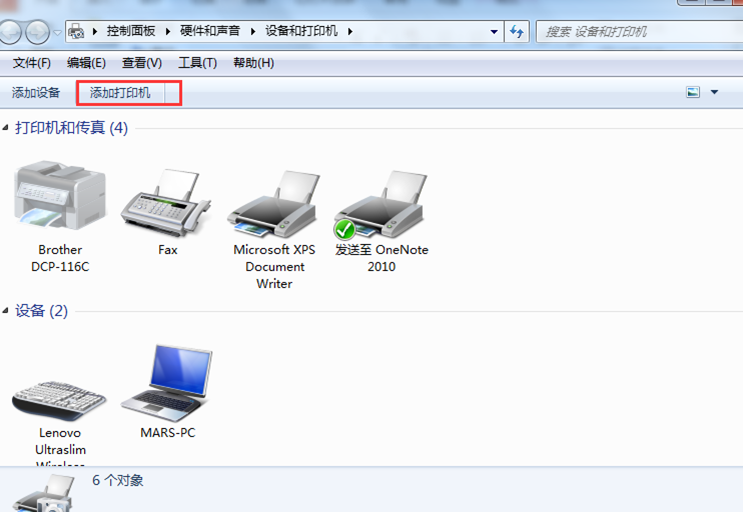743x512 pixels.
Task: Click the Microsoft XPS Document Writer label
Action: 274,267
